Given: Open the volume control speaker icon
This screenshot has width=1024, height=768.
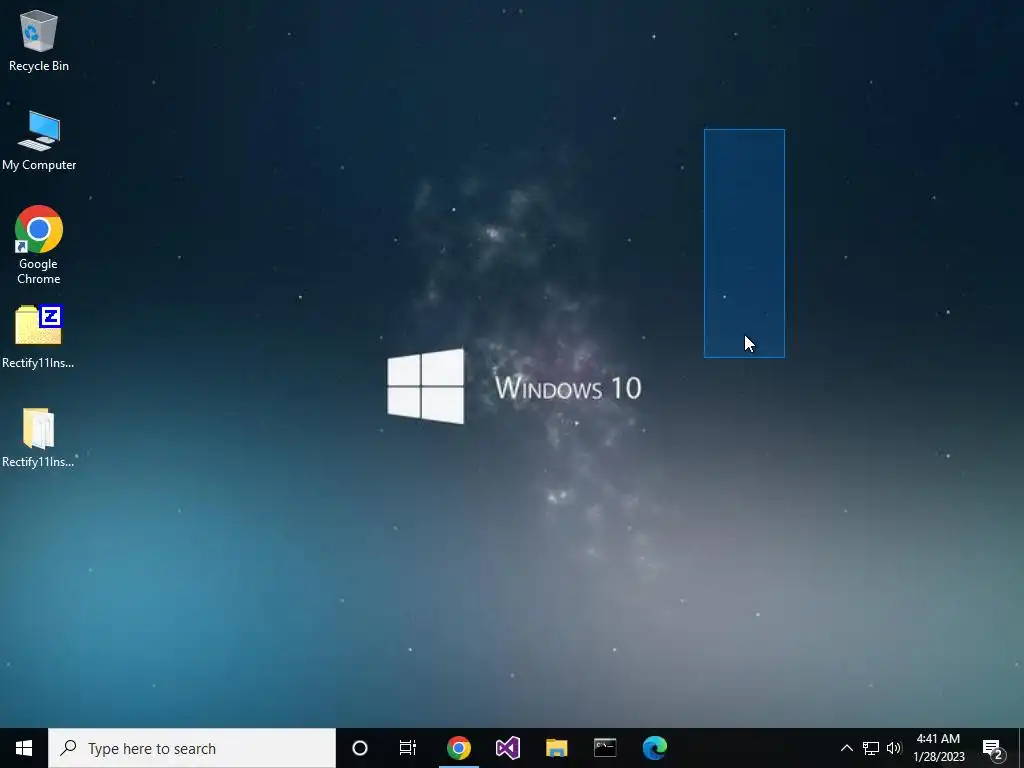Looking at the screenshot, I should click(x=894, y=748).
